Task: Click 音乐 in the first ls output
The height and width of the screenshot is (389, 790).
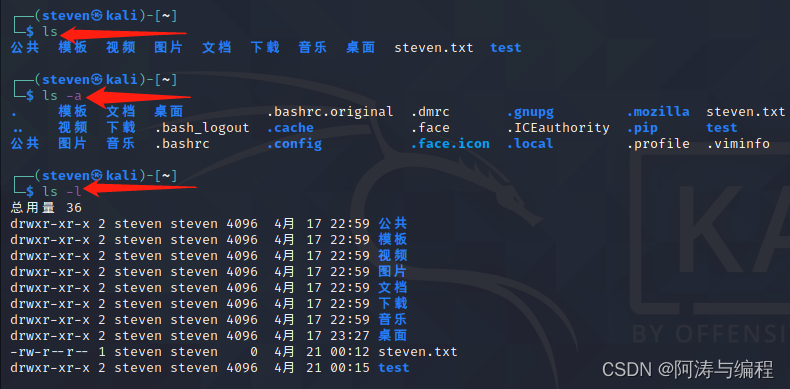Action: tap(313, 47)
